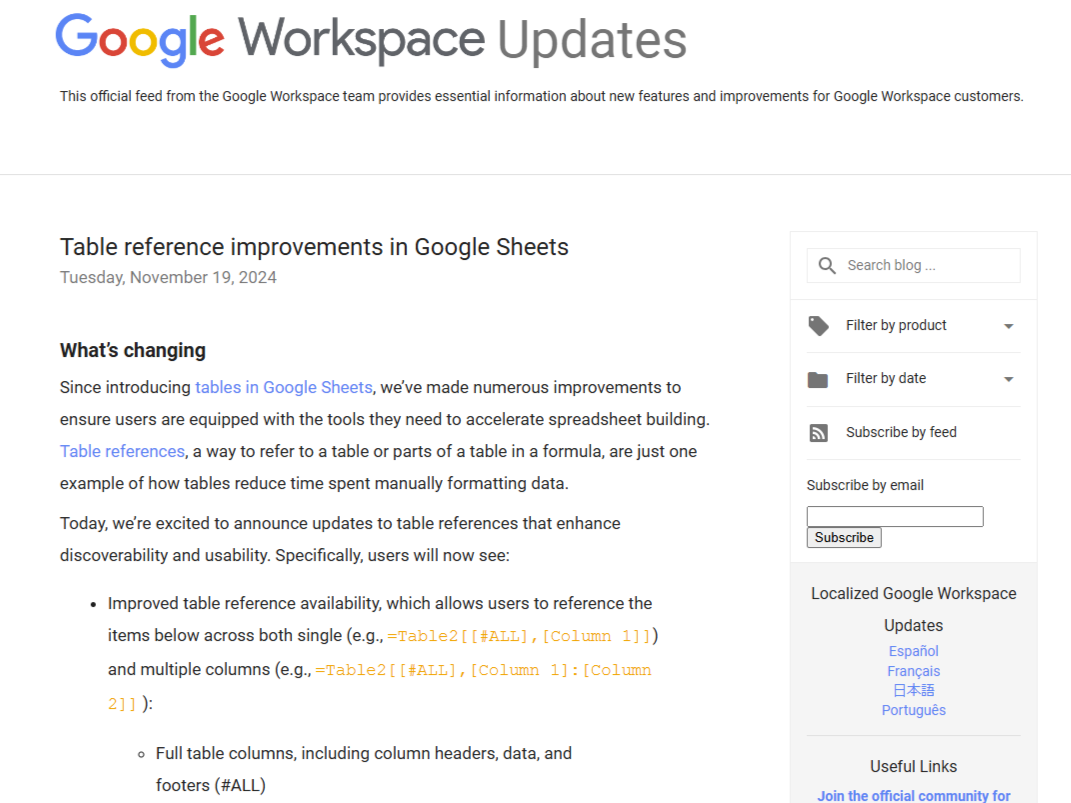Open the Français localized updates link
Image resolution: width=1071 pixels, height=803 pixels.
[x=913, y=671]
